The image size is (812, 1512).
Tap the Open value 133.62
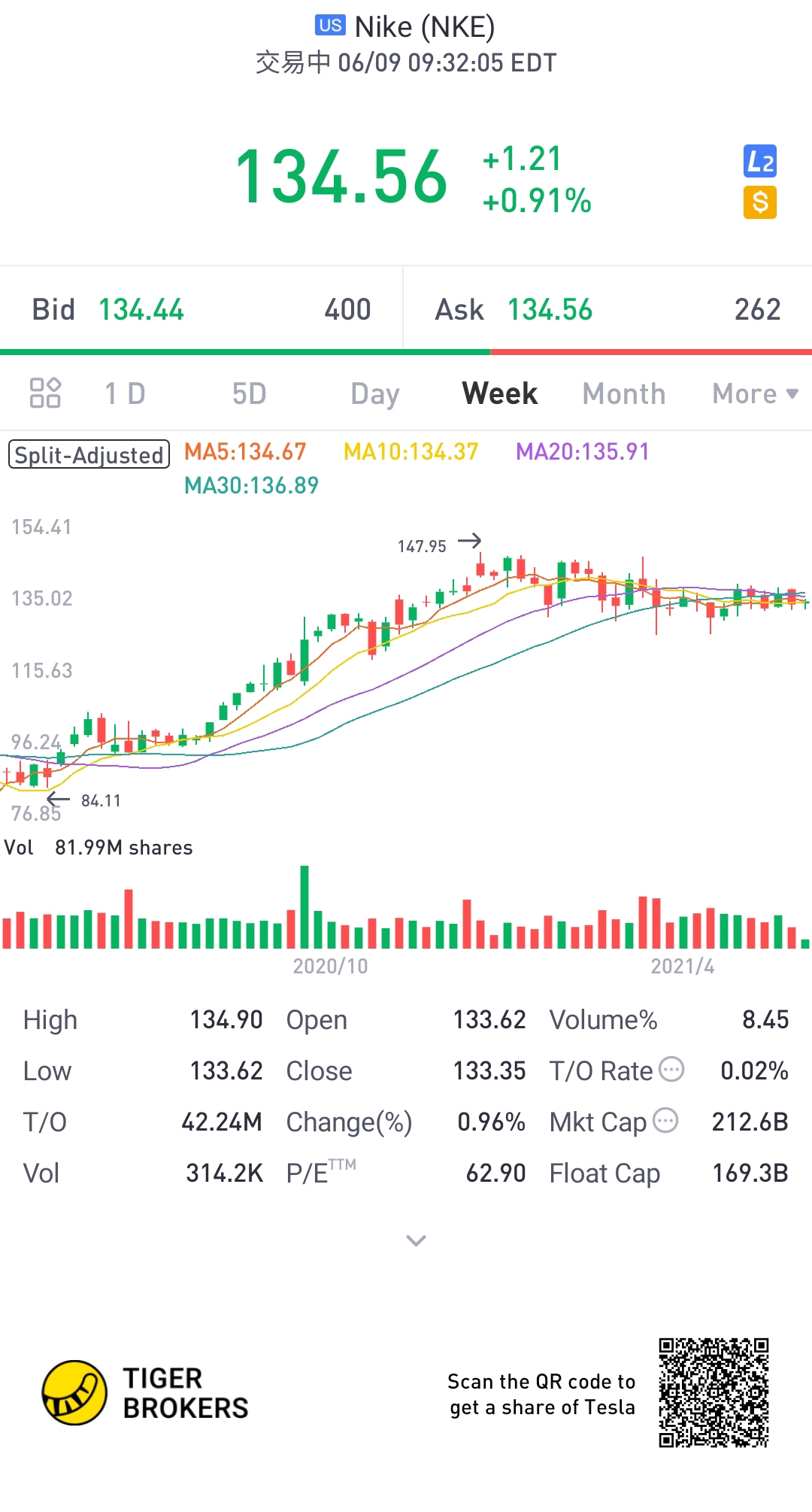(489, 1020)
